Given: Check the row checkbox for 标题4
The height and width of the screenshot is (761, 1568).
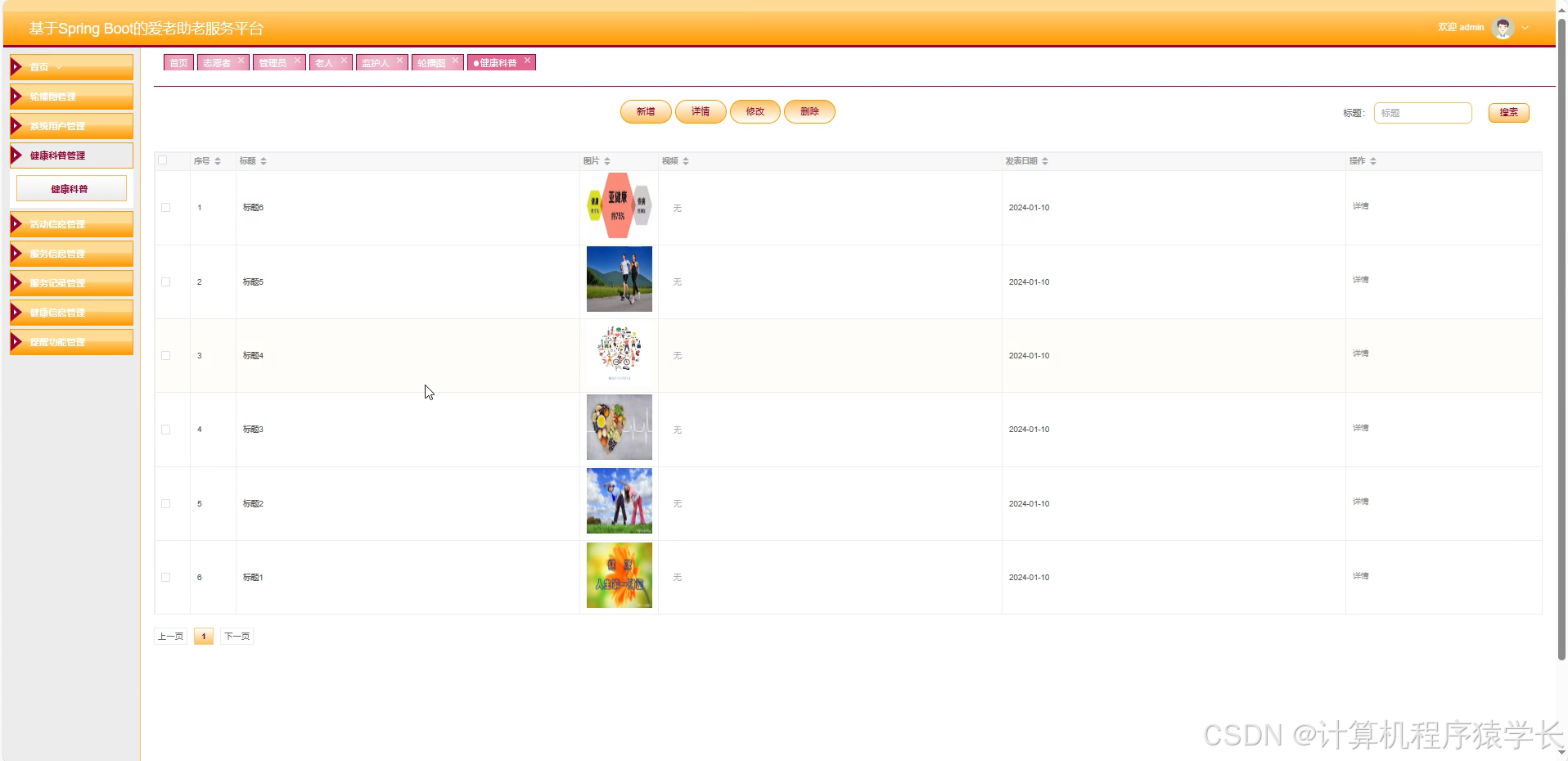Looking at the screenshot, I should tap(166, 356).
